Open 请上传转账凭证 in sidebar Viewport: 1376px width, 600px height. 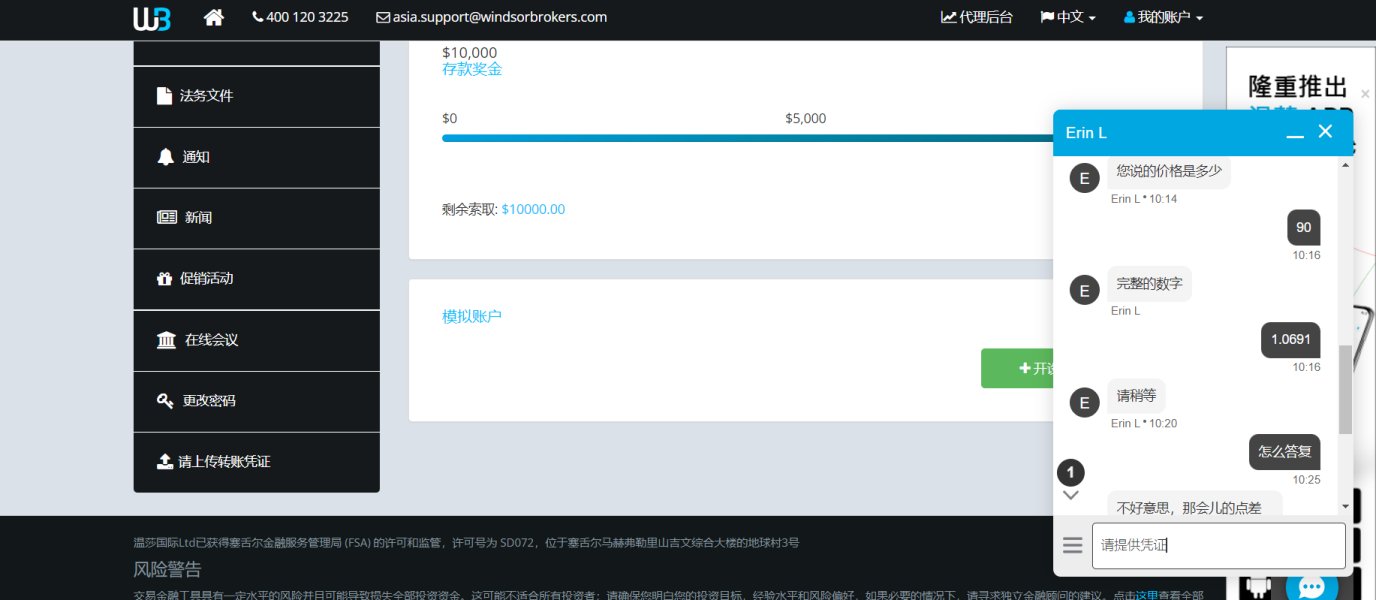(x=256, y=462)
